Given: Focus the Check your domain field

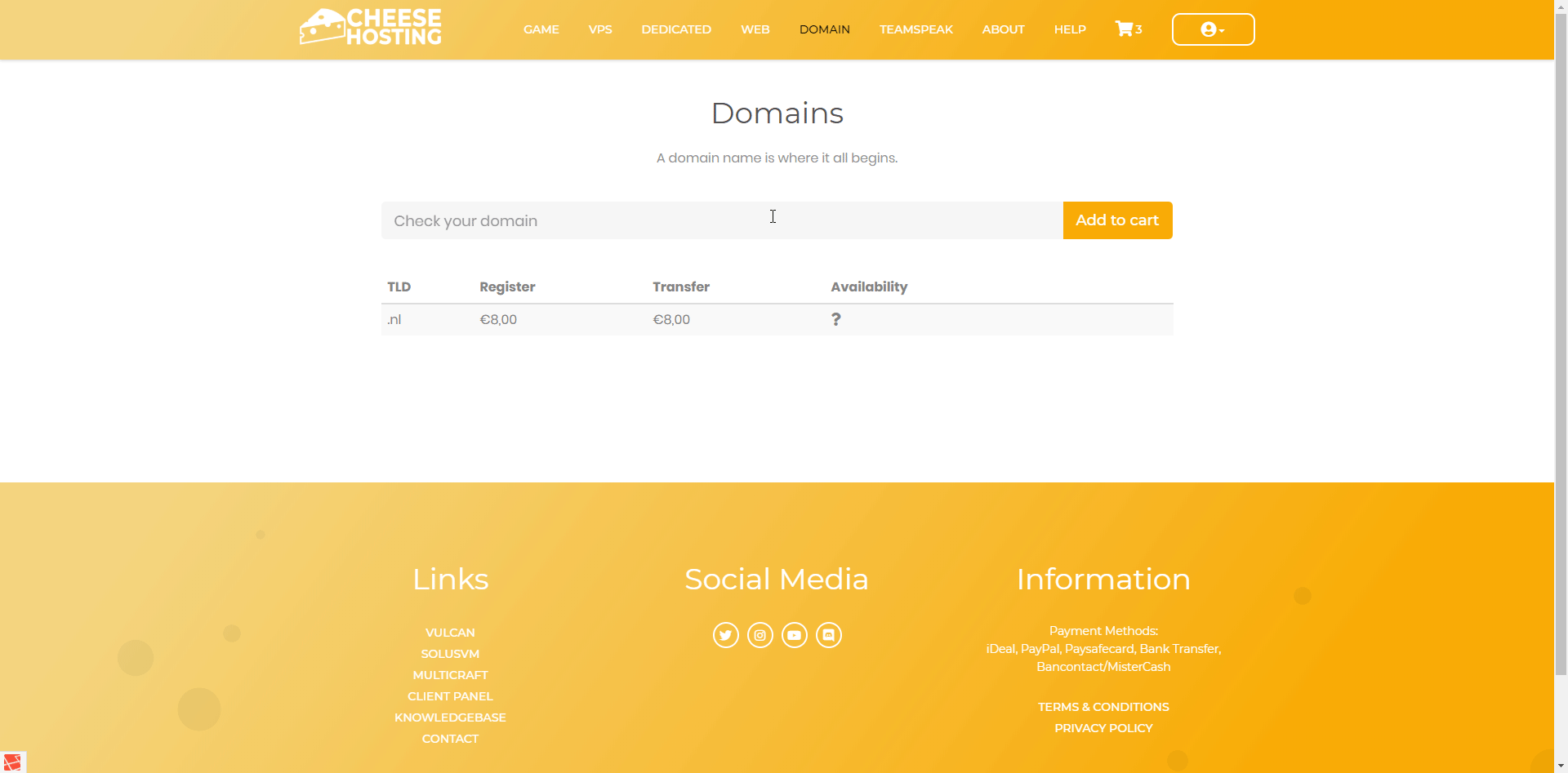Looking at the screenshot, I should tap(721, 220).
